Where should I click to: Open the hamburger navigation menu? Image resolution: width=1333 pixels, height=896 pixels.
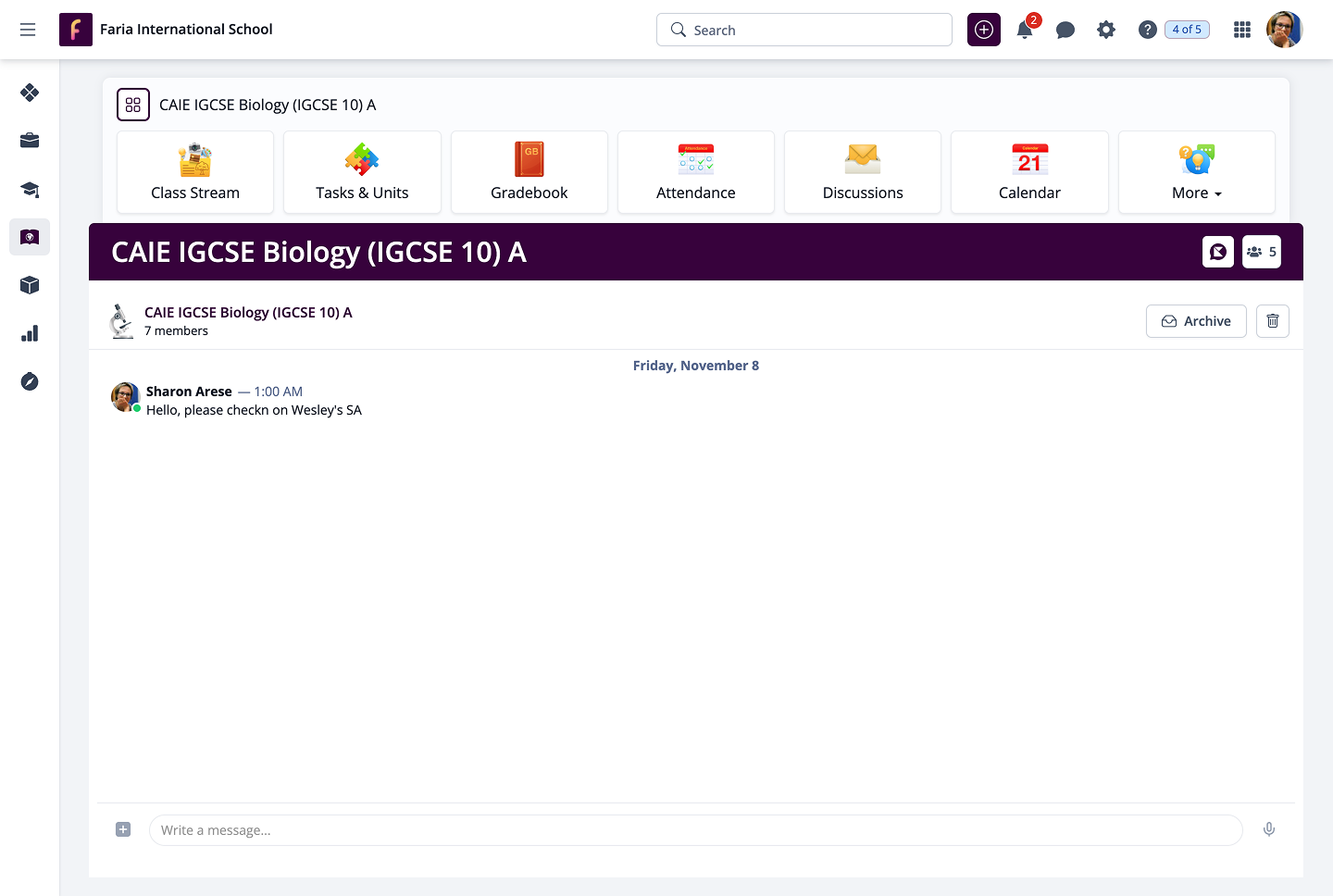coord(28,30)
